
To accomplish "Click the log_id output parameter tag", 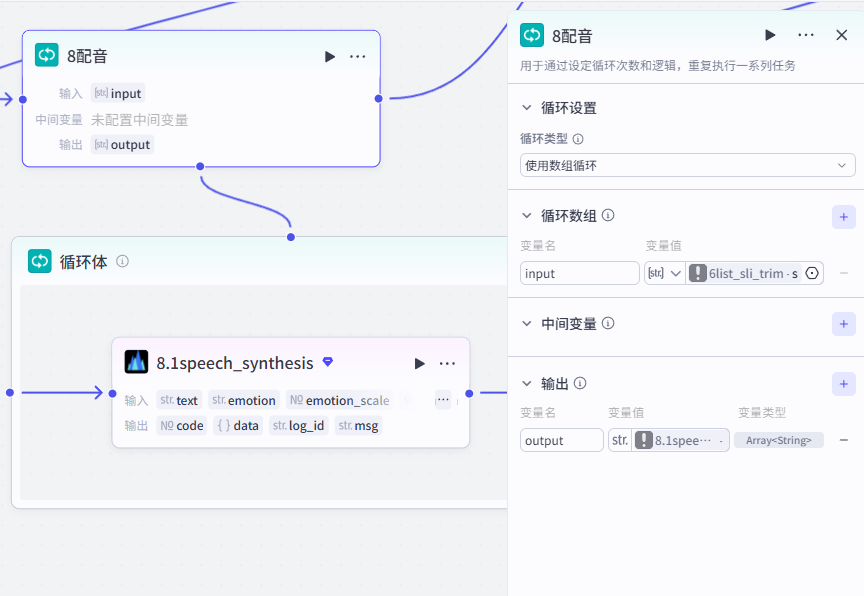I will pyautogui.click(x=299, y=425).
